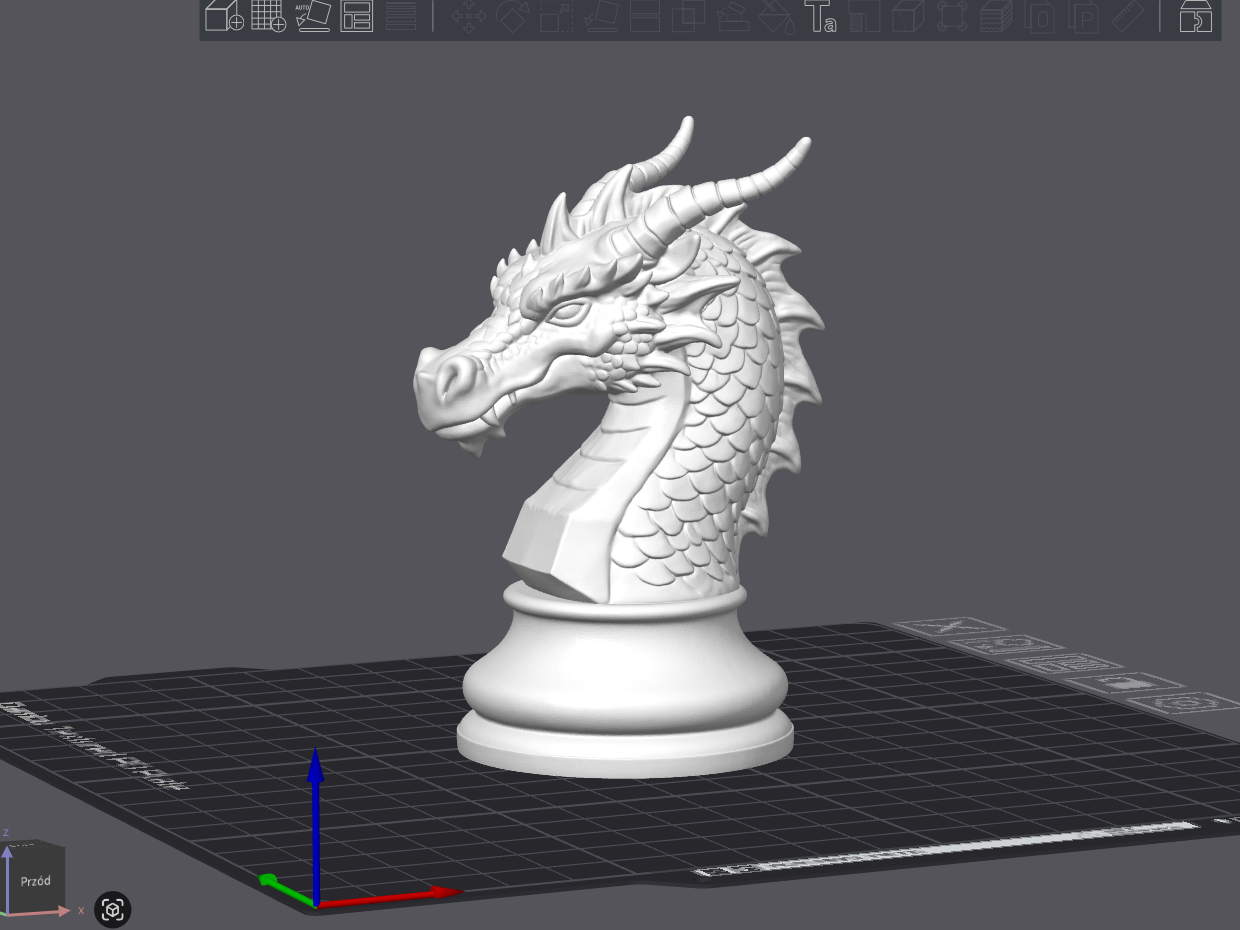Click the plate's fourth side icon
The width and height of the screenshot is (1240, 930).
tap(1126, 683)
